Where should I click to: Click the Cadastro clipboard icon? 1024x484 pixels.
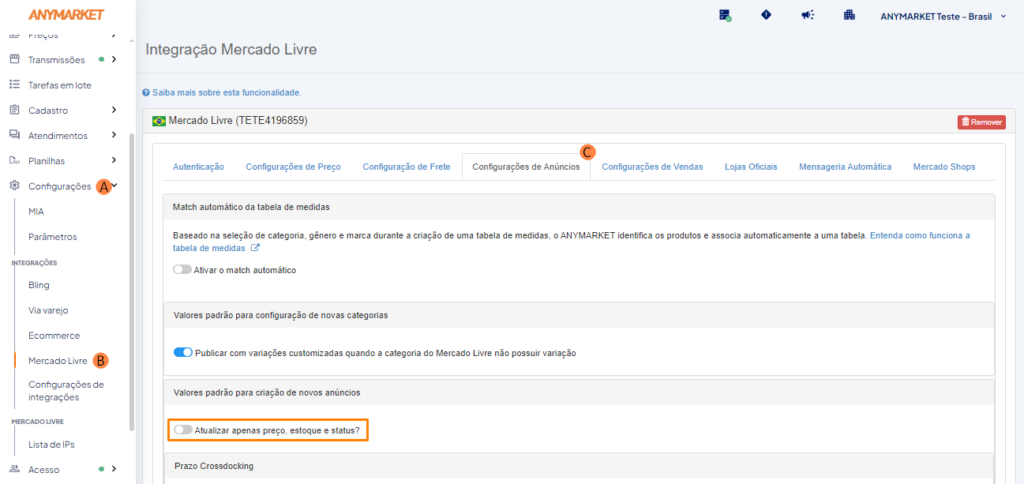click(x=14, y=110)
